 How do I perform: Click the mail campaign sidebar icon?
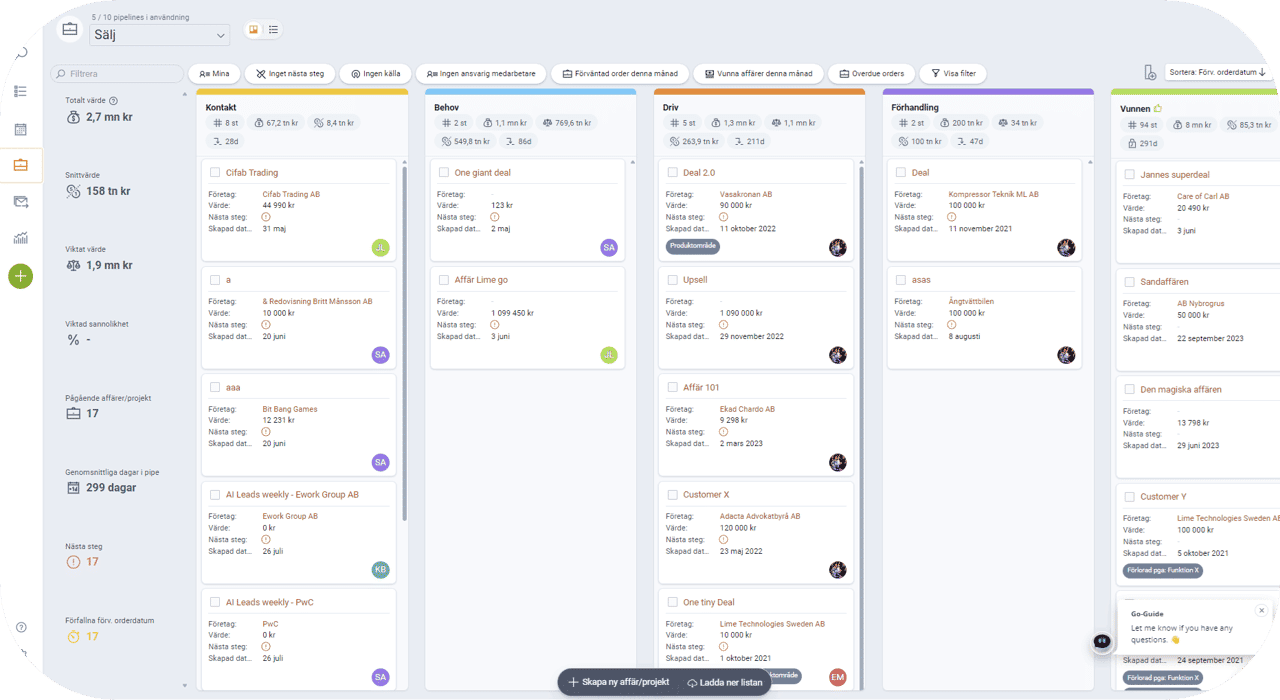pos(20,202)
